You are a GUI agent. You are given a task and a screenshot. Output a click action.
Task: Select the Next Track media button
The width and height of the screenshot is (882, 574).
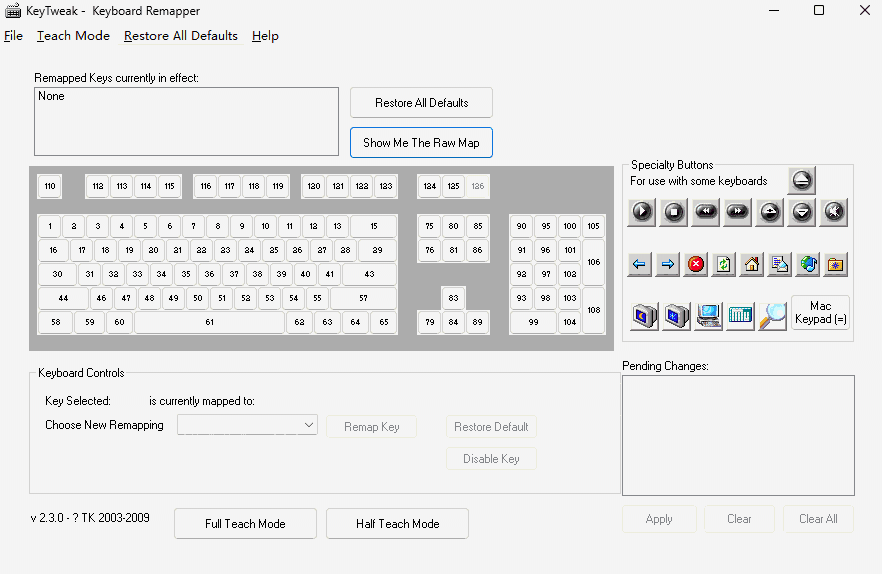738,211
